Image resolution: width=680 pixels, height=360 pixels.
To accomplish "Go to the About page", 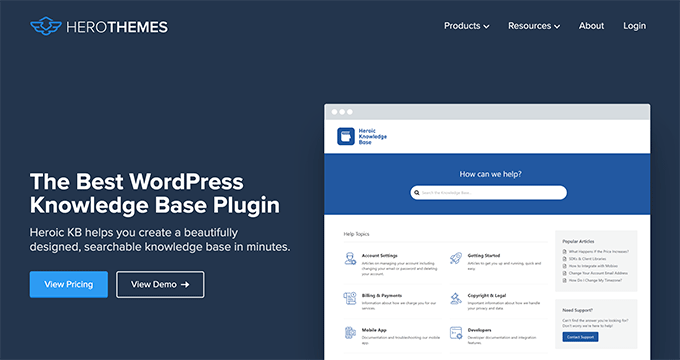I will (591, 26).
